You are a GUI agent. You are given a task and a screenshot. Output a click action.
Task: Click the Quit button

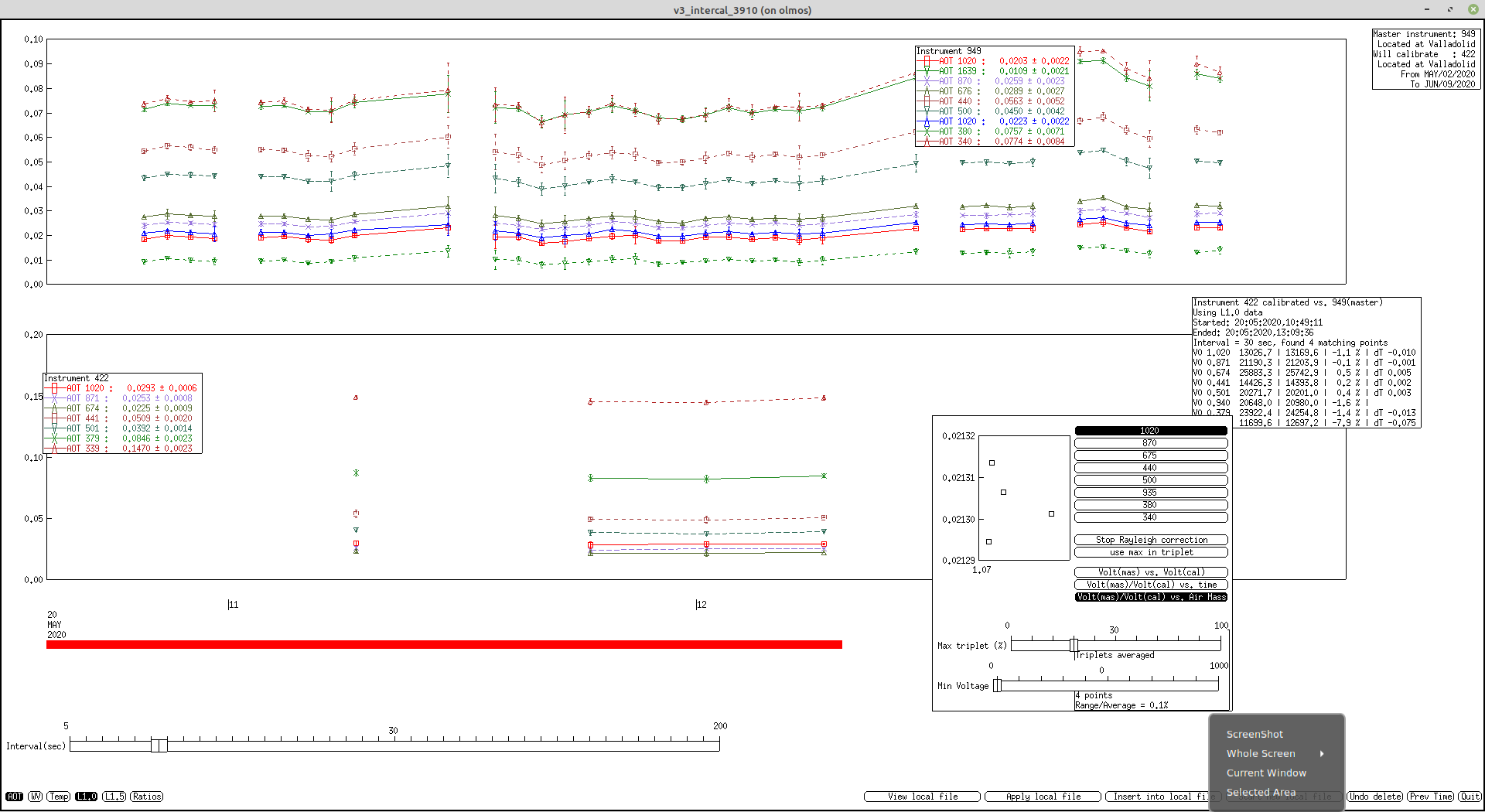(x=1470, y=797)
